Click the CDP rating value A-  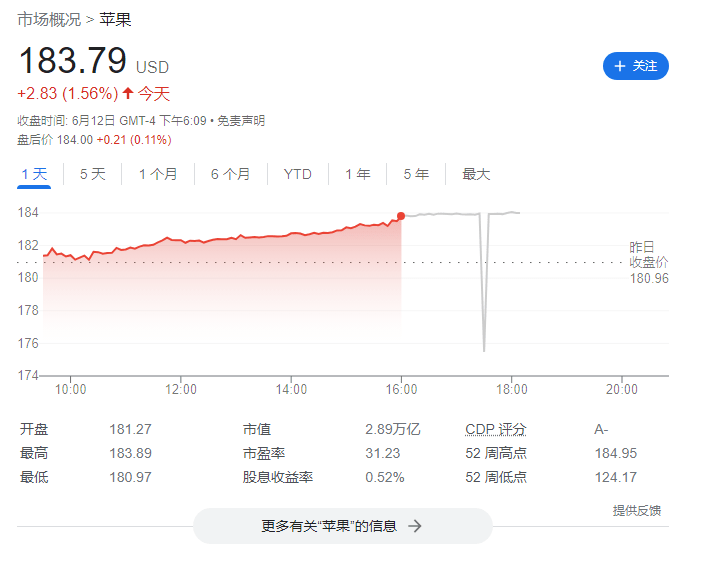point(601,429)
